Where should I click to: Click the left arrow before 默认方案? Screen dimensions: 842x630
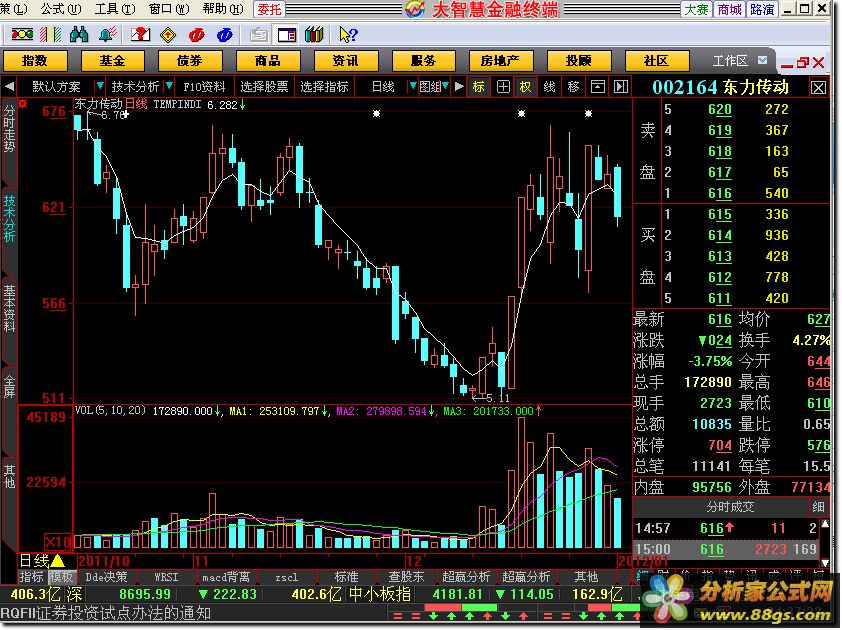[9, 86]
